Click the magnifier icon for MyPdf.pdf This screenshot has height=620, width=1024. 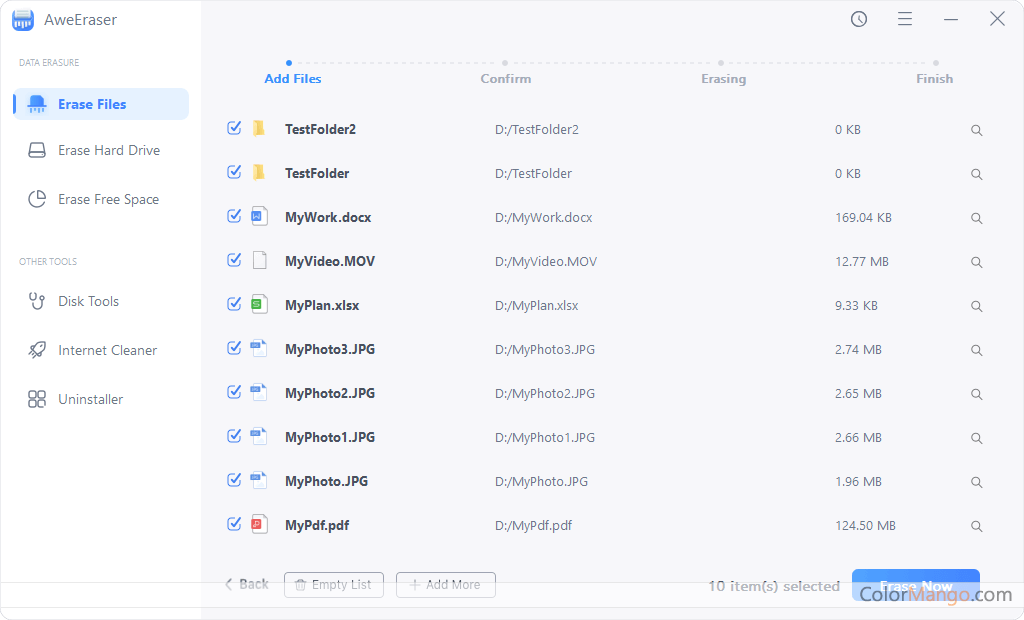(976, 526)
